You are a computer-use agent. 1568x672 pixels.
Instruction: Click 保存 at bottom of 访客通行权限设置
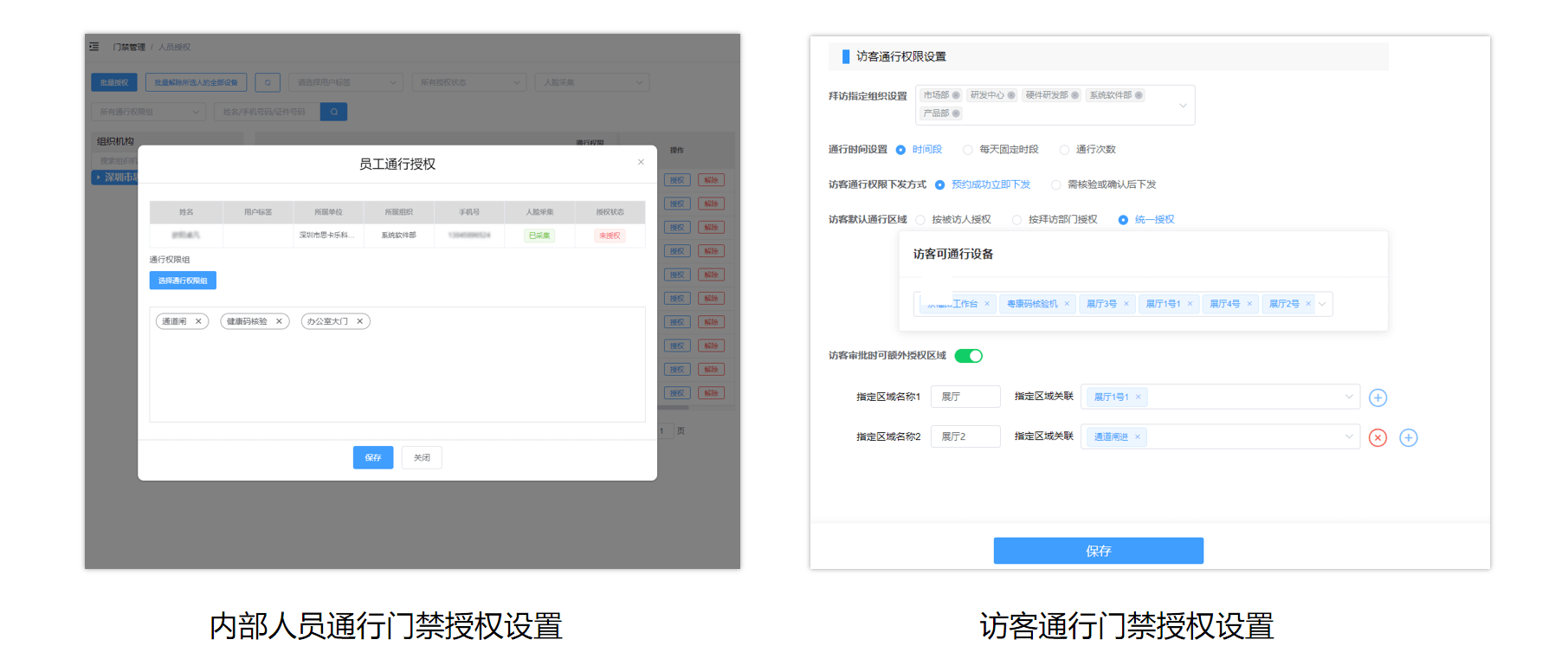click(1098, 551)
